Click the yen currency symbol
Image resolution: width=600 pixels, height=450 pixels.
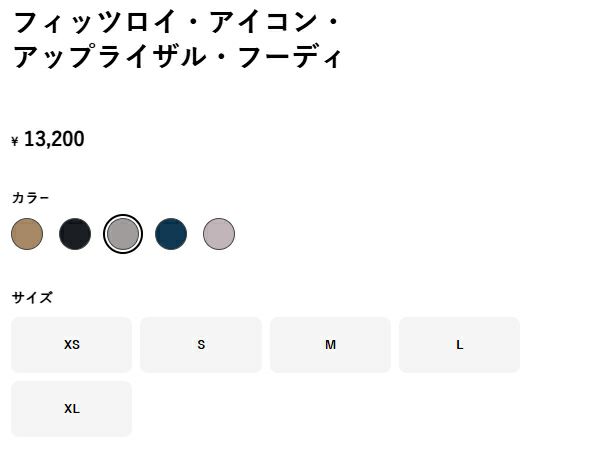[x=15, y=141]
